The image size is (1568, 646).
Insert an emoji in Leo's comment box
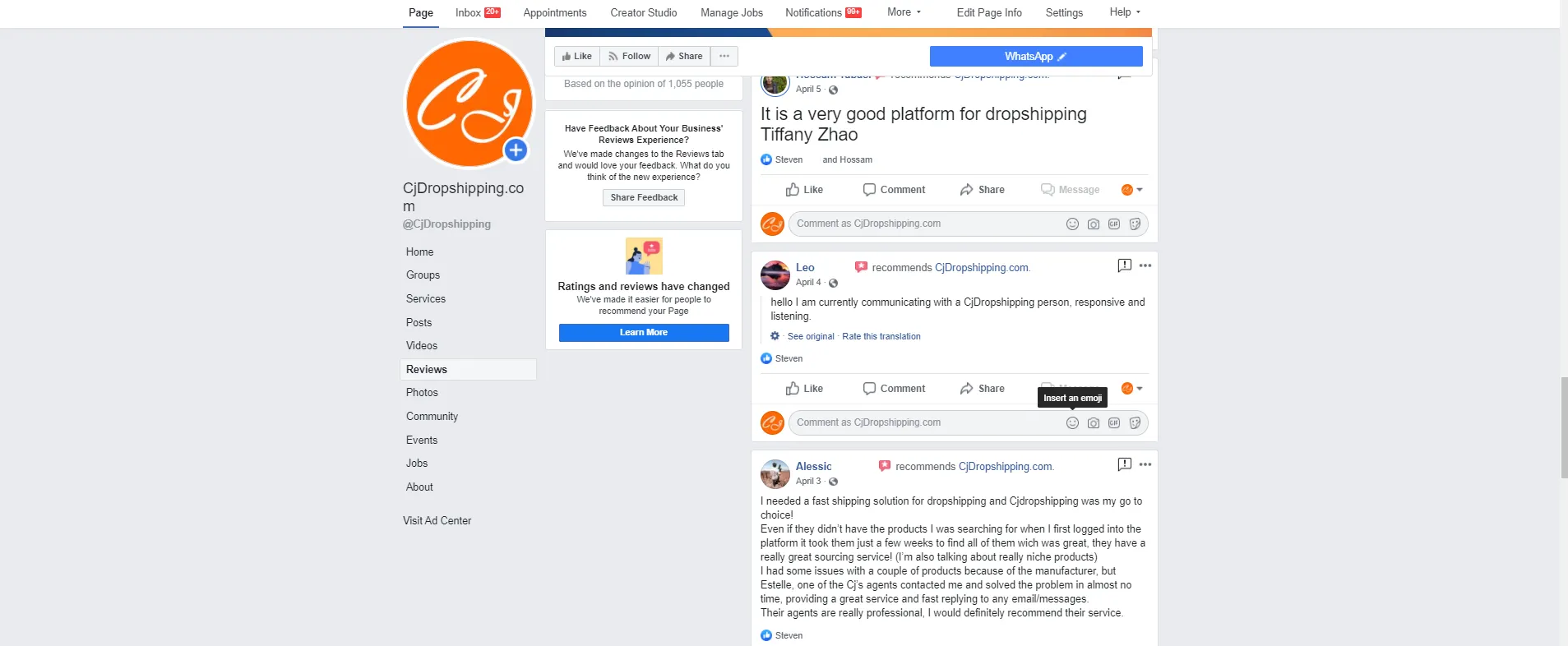[1072, 422]
